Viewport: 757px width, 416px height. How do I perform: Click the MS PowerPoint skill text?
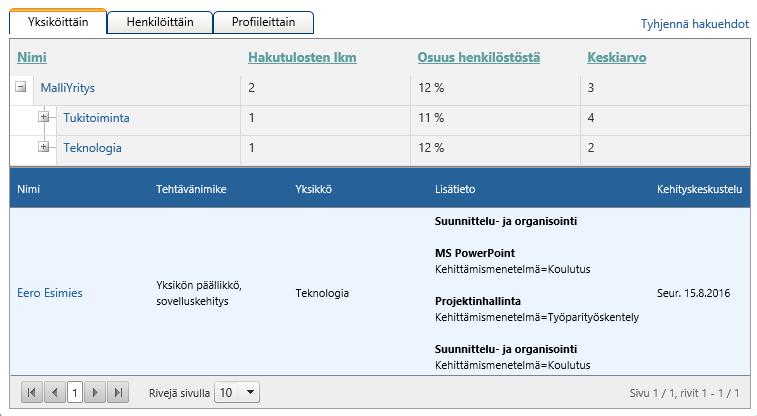475,253
